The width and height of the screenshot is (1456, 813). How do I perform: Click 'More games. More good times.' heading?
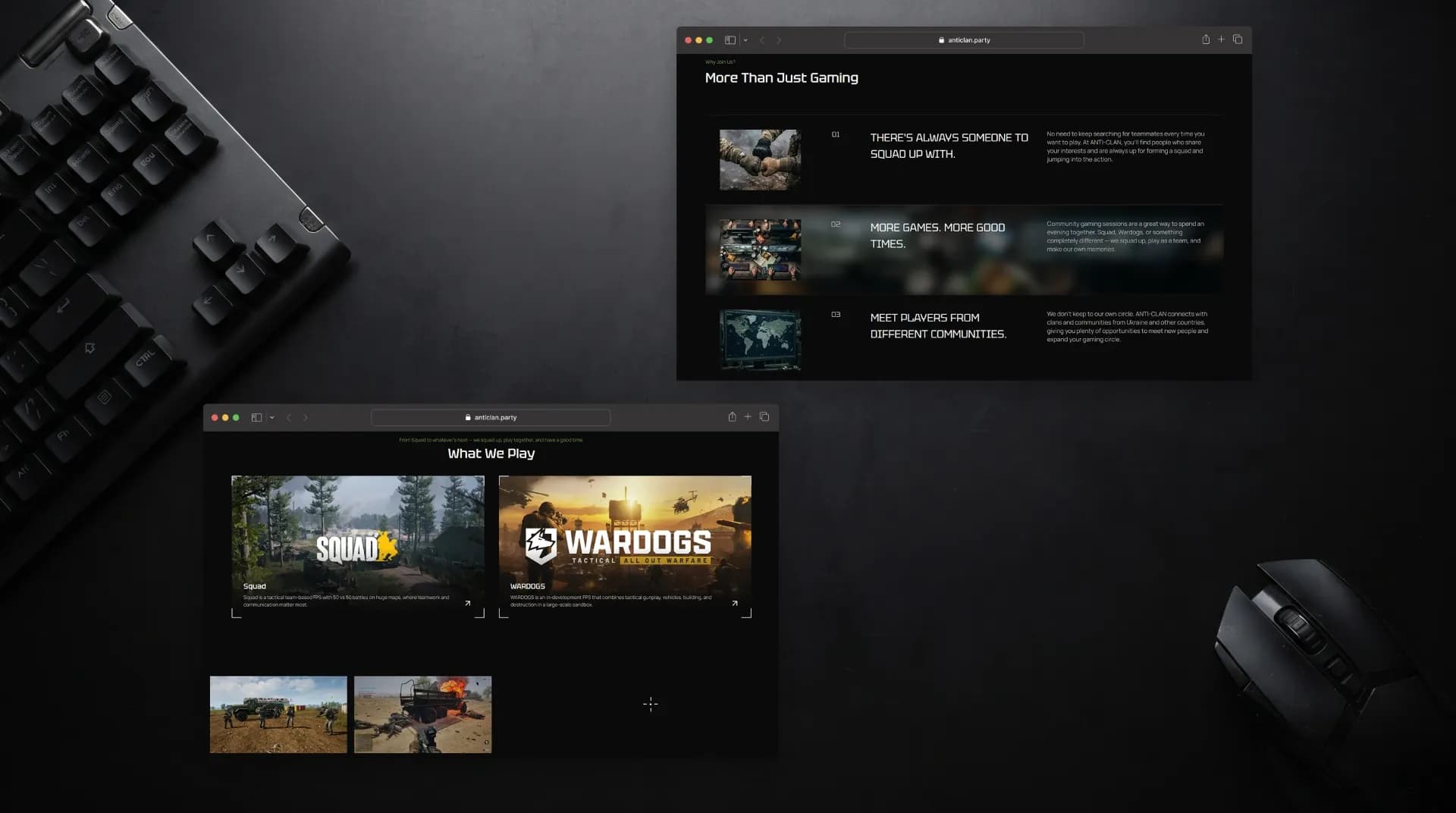(x=937, y=236)
